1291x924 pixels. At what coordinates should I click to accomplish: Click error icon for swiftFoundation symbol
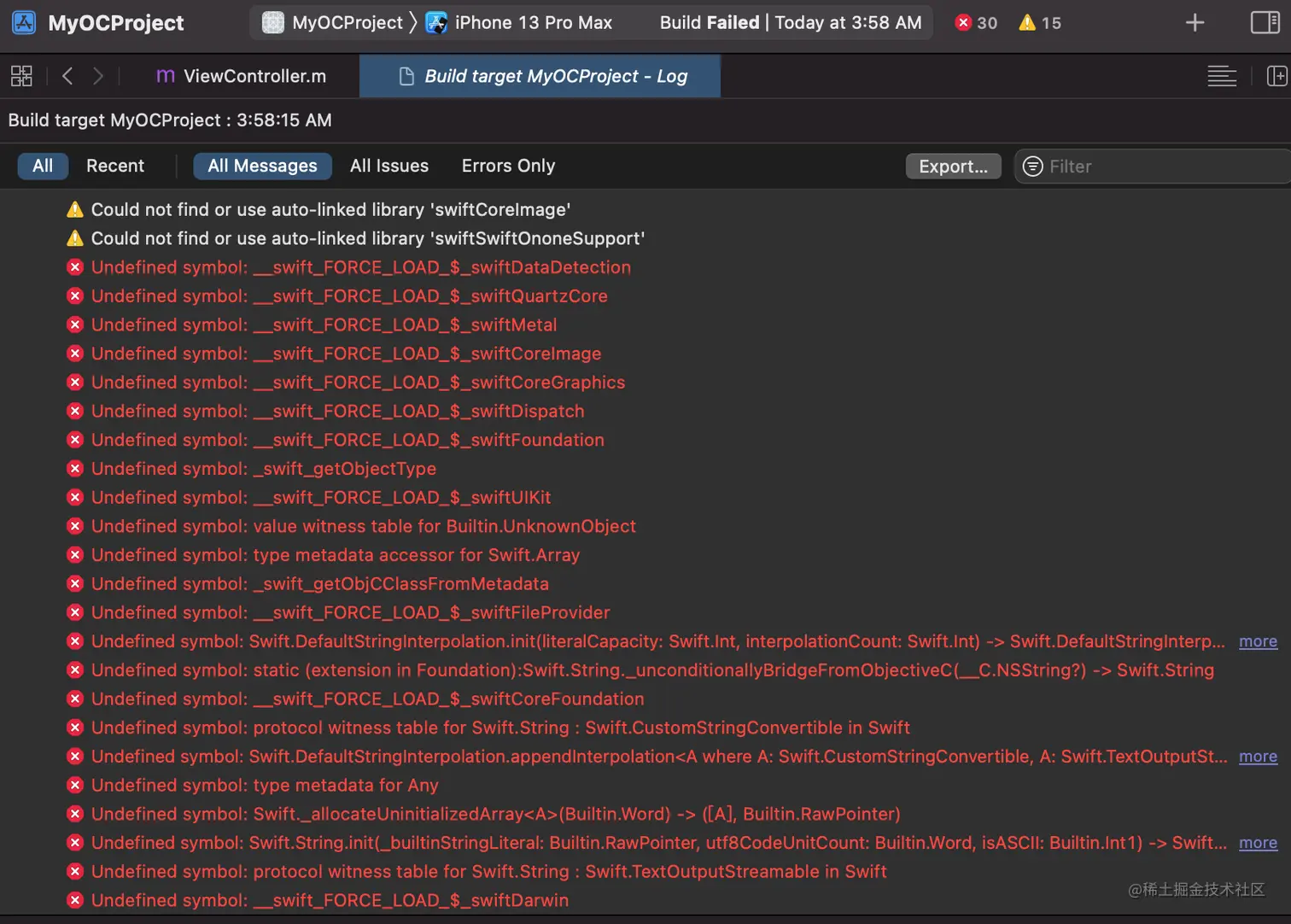(75, 440)
